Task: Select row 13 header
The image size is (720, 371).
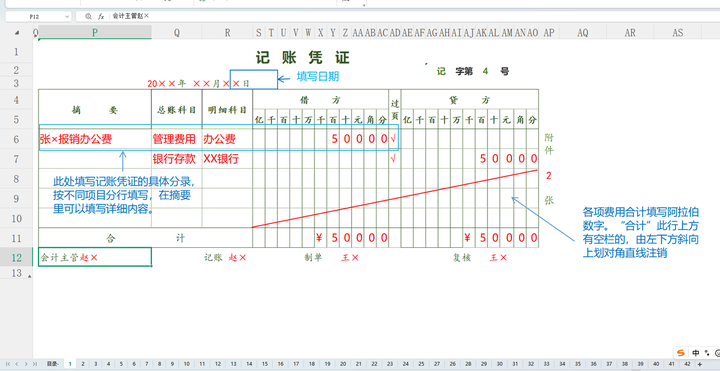Action: 17,273
